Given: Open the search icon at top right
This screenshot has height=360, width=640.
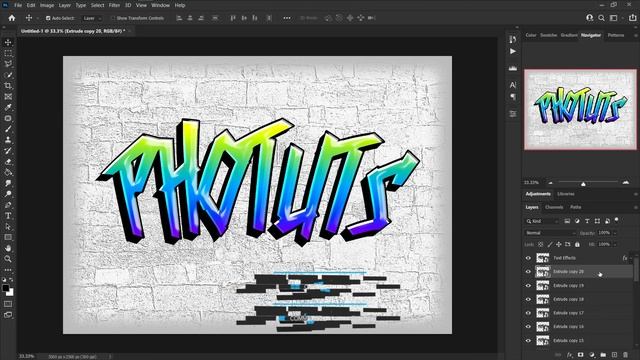Looking at the screenshot, I should pos(601,18).
